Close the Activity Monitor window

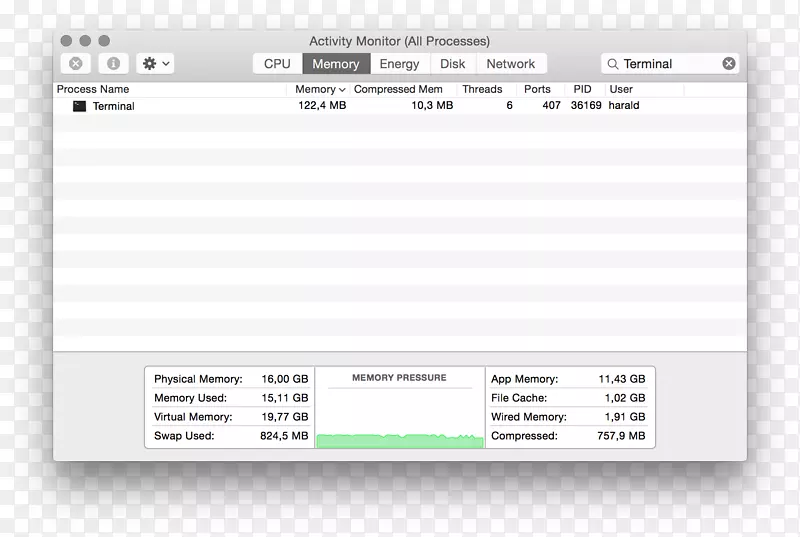tap(66, 41)
